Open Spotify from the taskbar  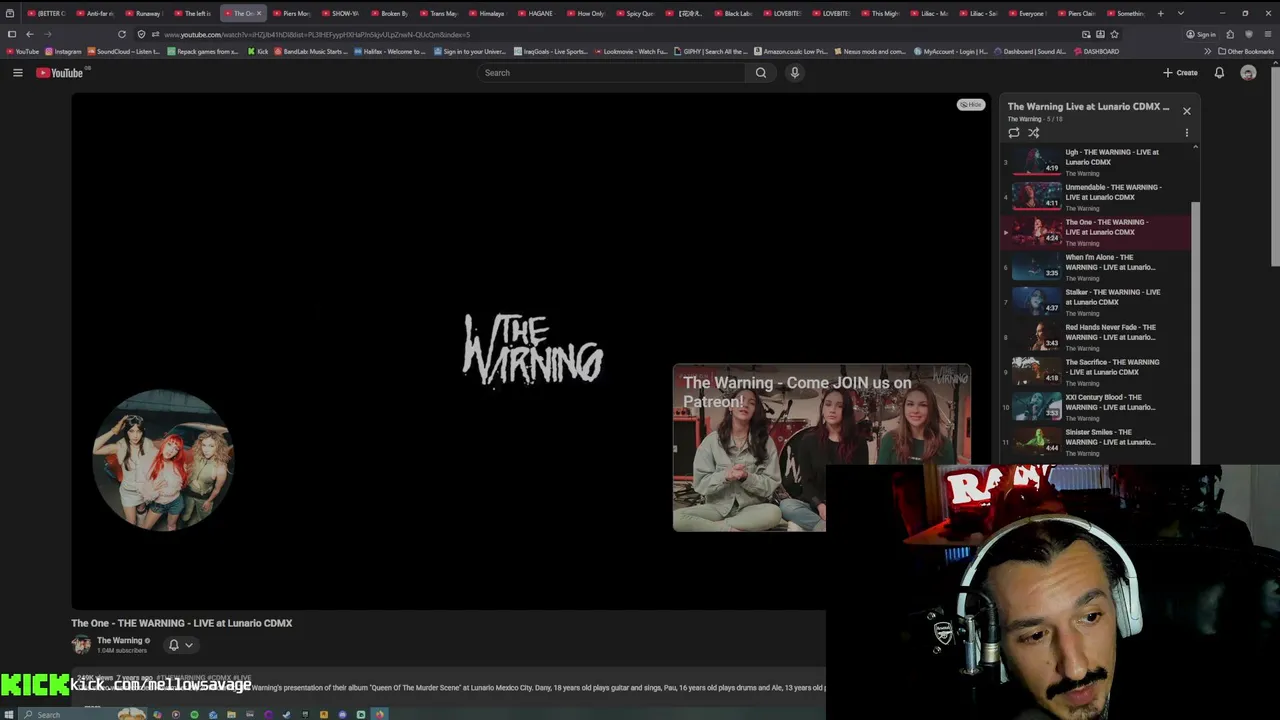click(194, 714)
